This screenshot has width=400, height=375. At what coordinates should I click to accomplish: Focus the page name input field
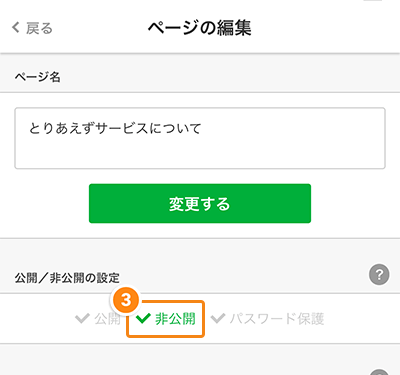[x=200, y=138]
